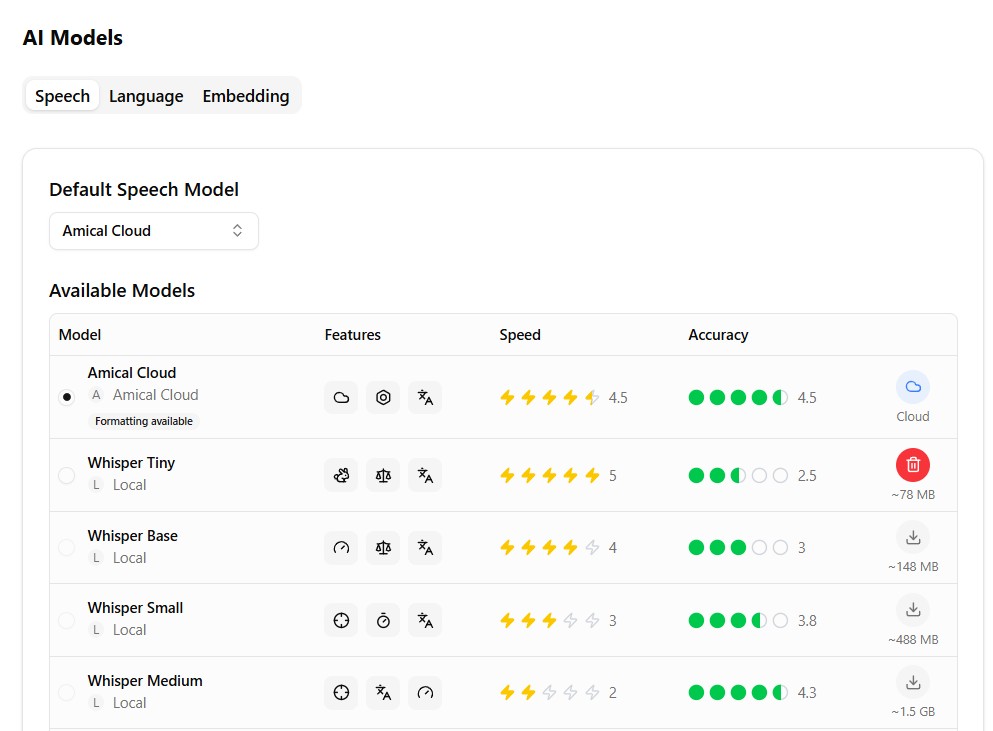Viewport: 993px width, 731px height.
Task: Click the blue Cloud button for Amical Cloud
Action: point(913,387)
